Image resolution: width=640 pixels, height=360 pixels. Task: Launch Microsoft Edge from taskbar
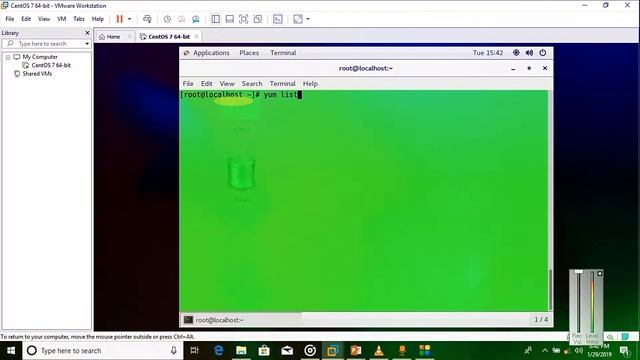[x=218, y=351]
